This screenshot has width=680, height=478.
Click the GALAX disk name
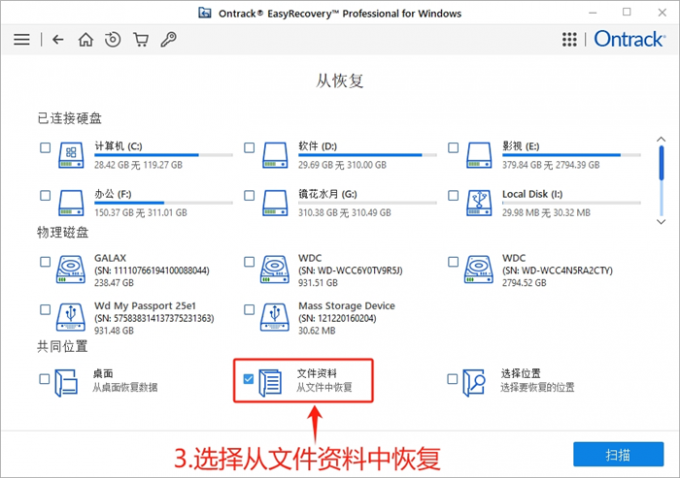110,258
